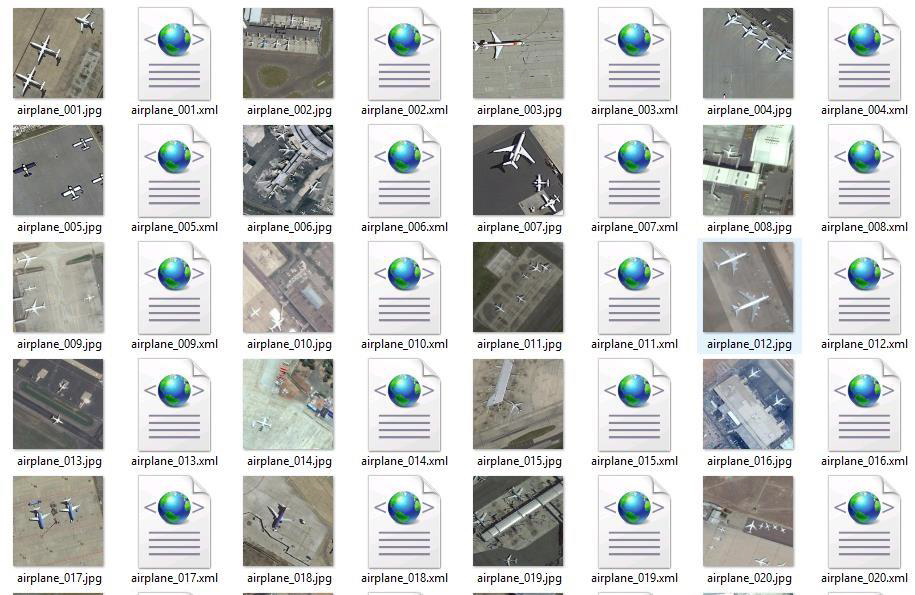This screenshot has width=915, height=595.
Task: Click the file name text airplane_002.jpg
Action: pyautogui.click(x=289, y=110)
